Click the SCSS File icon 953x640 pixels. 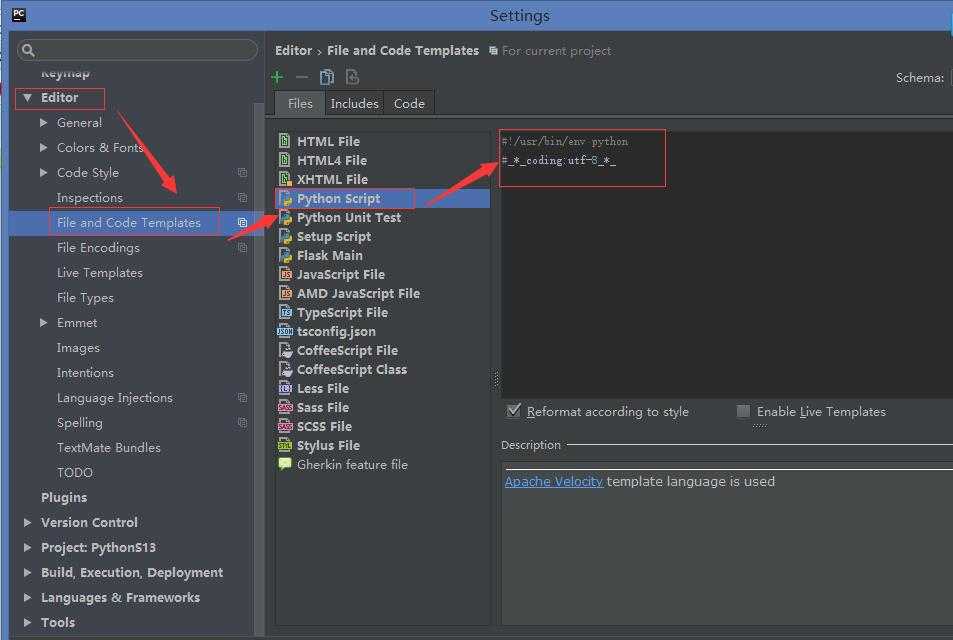(x=285, y=426)
